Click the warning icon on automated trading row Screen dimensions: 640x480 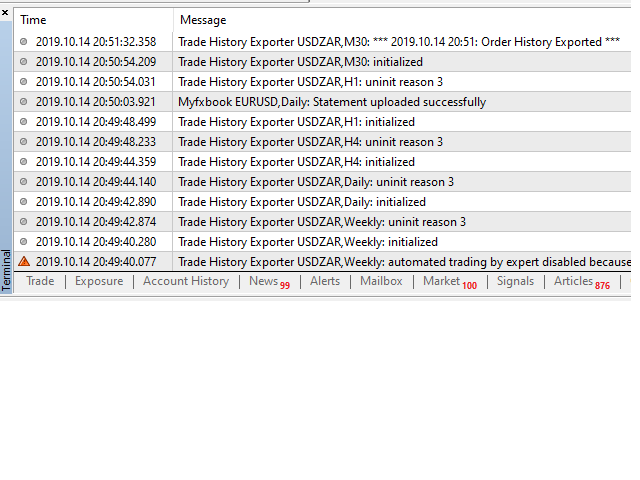click(24, 262)
